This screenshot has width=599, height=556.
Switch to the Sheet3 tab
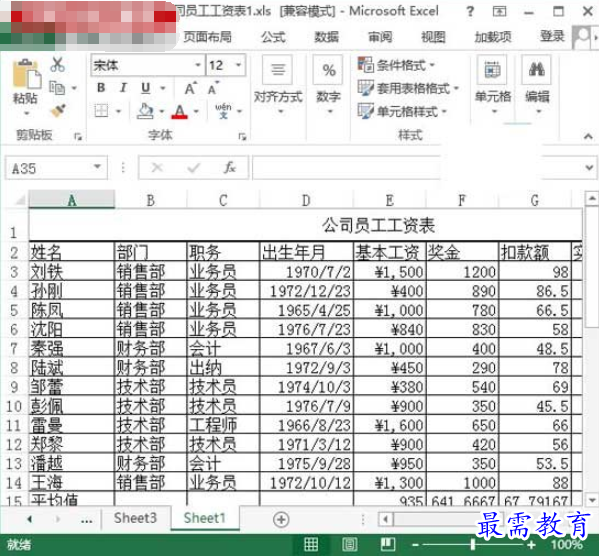click(135, 518)
